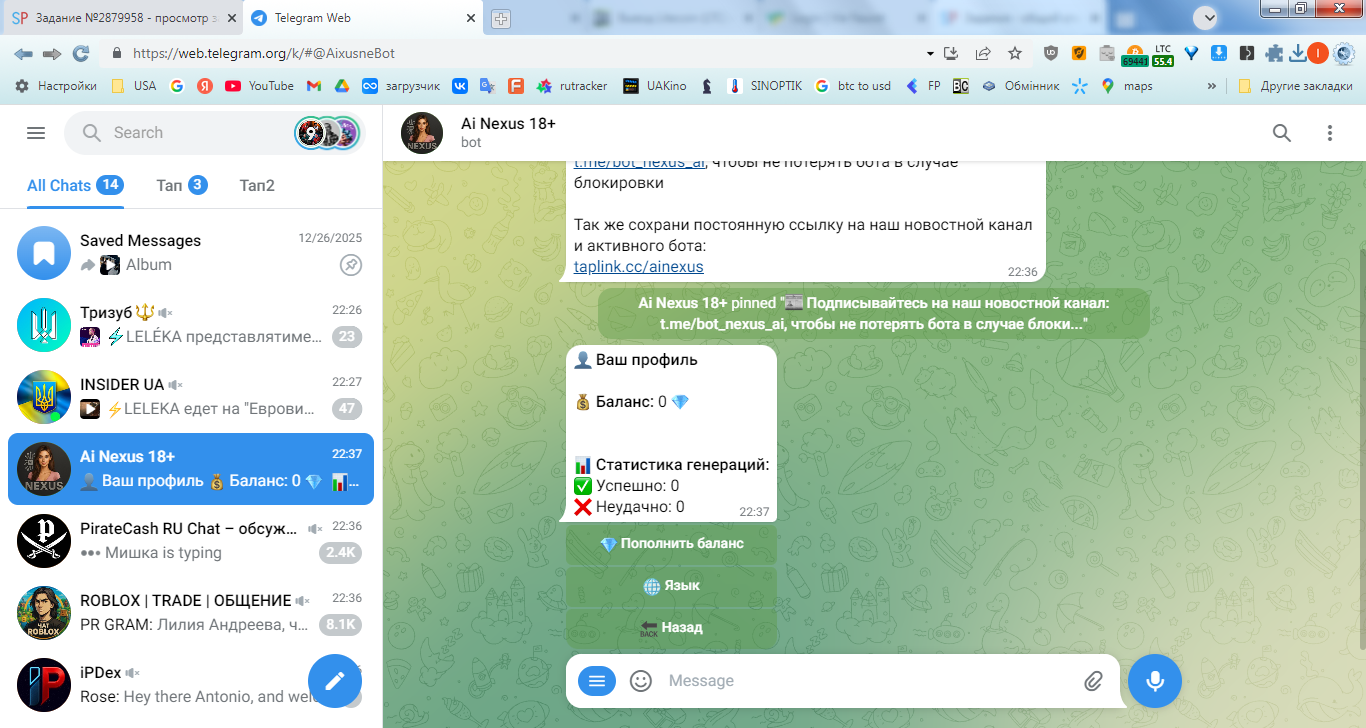Open the YouTube bookmark
The image size is (1366, 728).
point(260,86)
